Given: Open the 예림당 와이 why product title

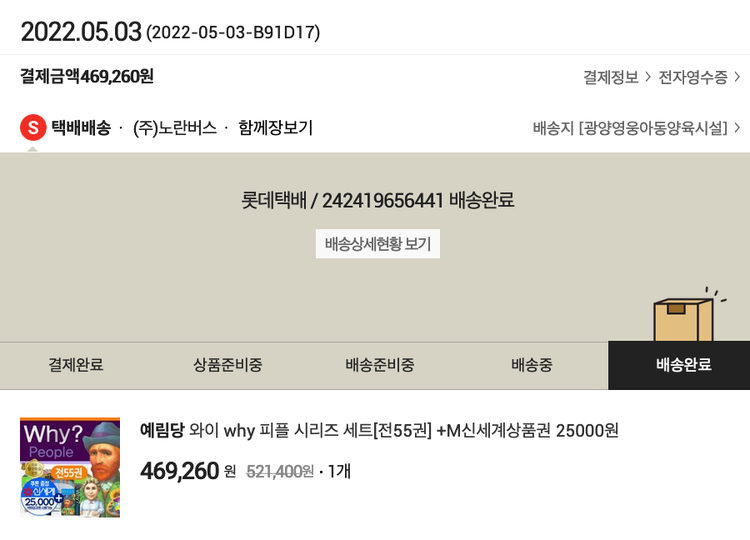Looking at the screenshot, I should point(379,431).
